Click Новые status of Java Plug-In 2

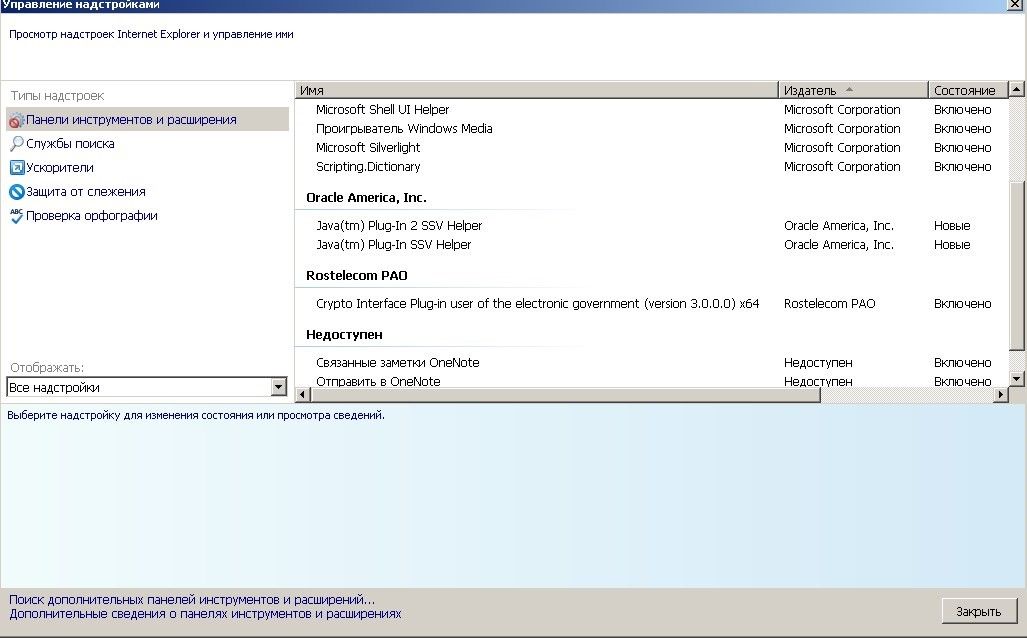click(952, 225)
